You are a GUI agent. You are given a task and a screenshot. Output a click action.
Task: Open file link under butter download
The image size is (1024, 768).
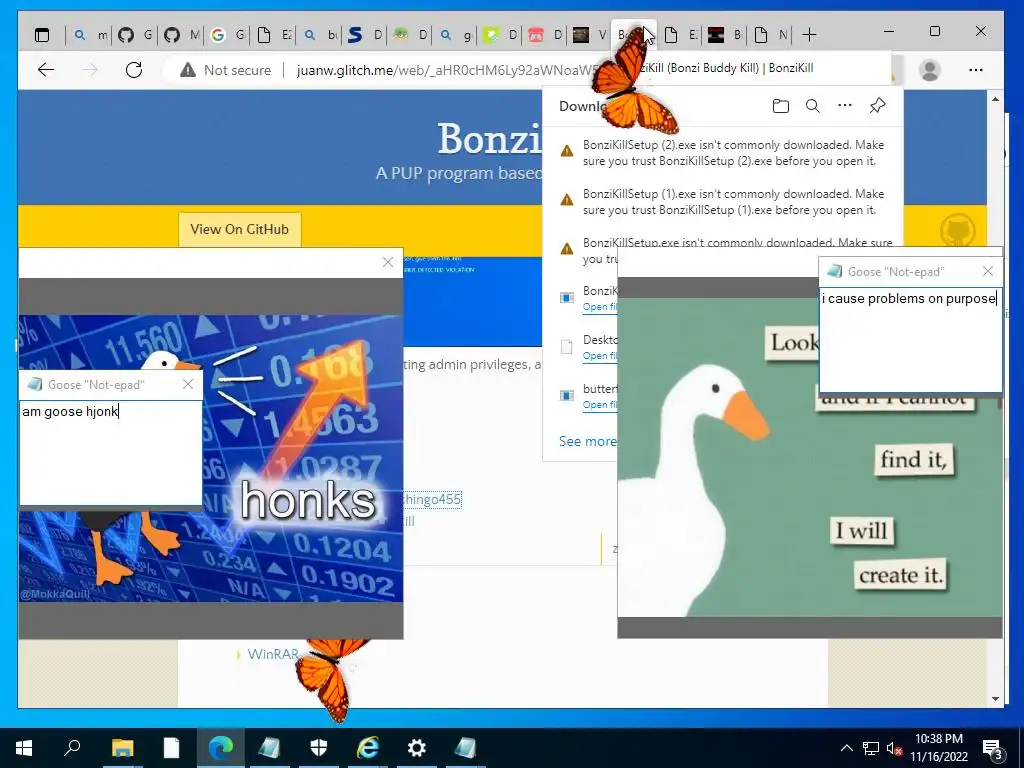600,405
